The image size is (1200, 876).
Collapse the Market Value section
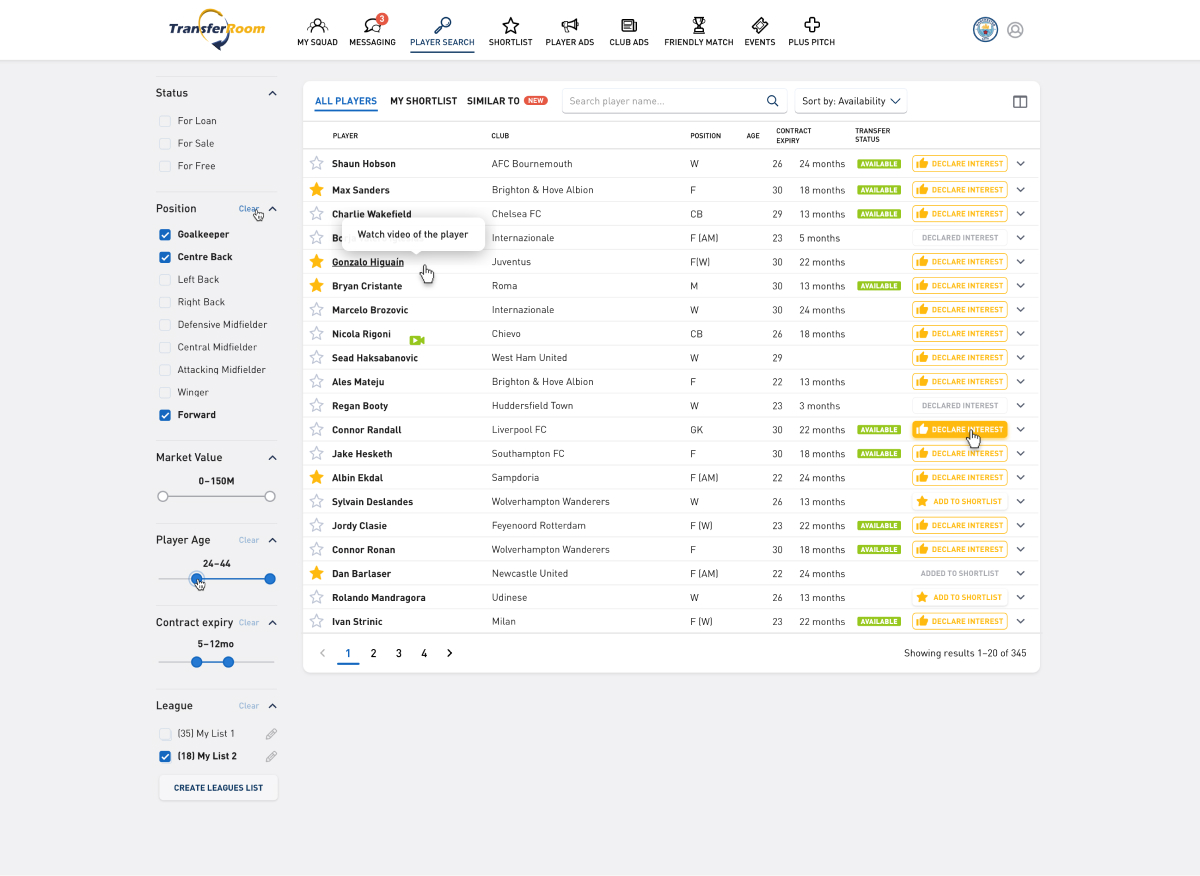point(273,457)
